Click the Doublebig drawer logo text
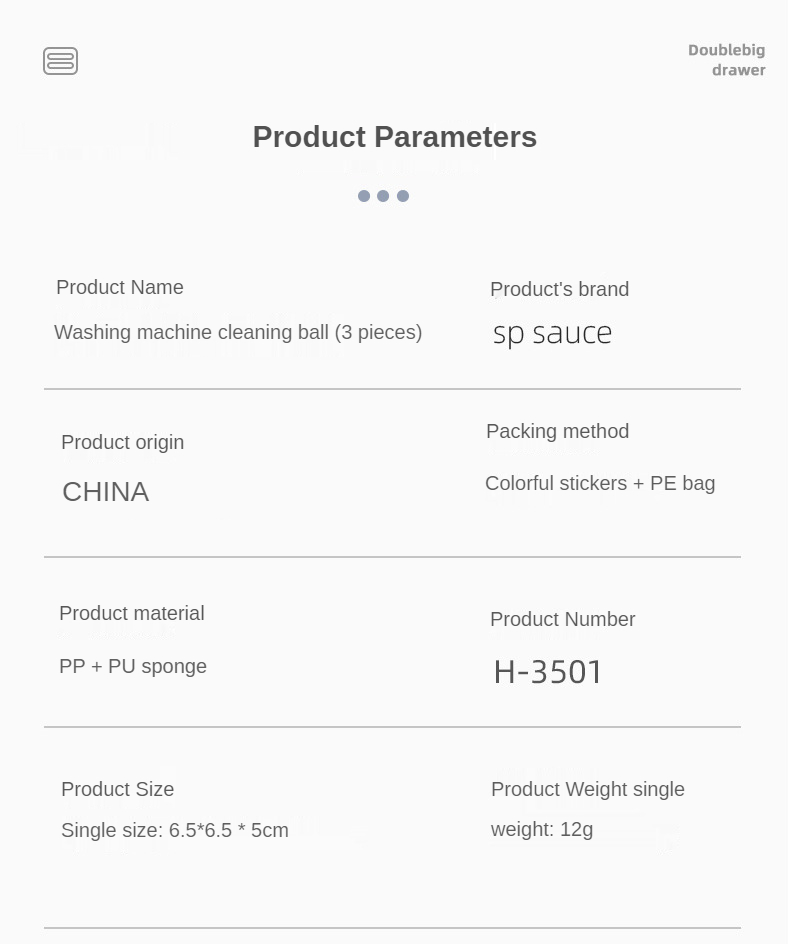 (727, 60)
